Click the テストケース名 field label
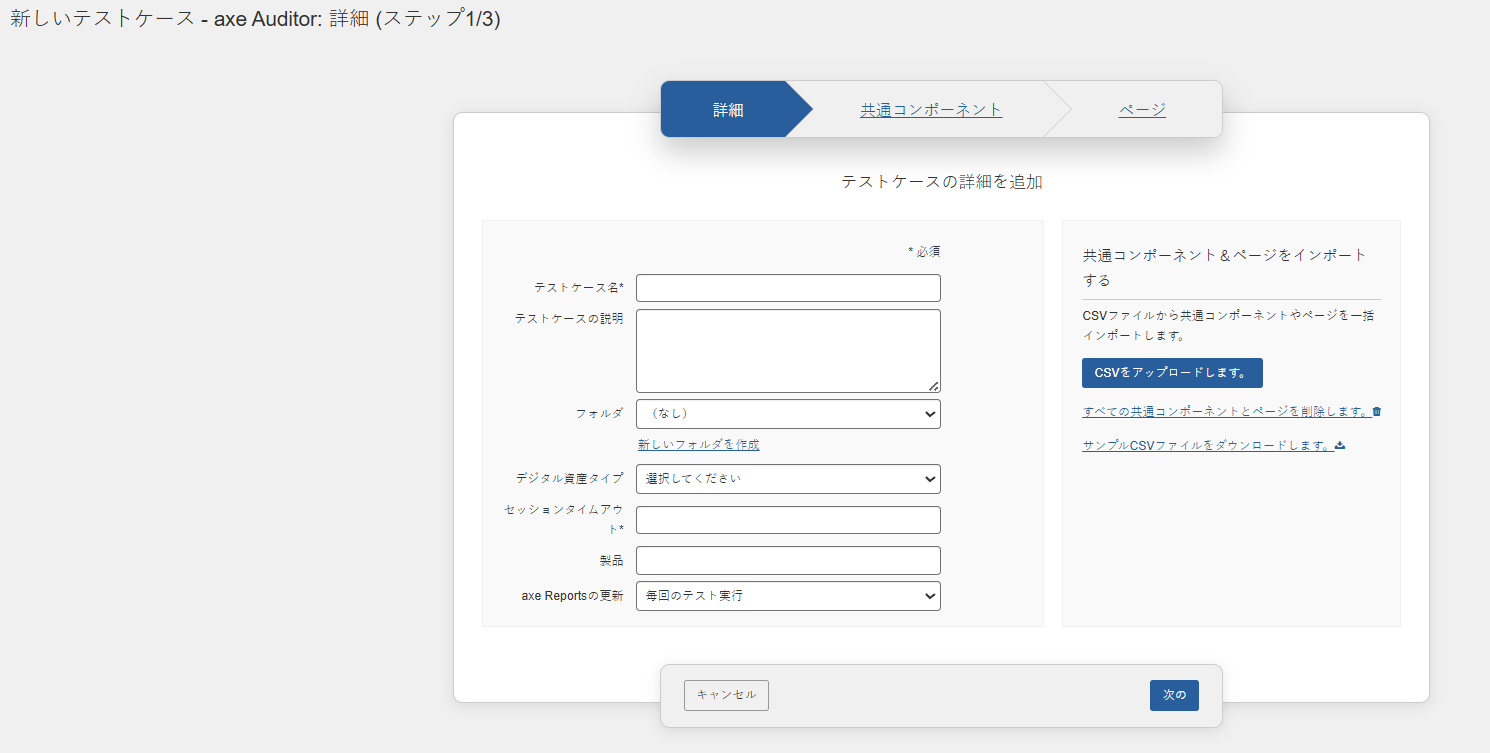The image size is (1490, 753). pyautogui.click(x=578, y=288)
